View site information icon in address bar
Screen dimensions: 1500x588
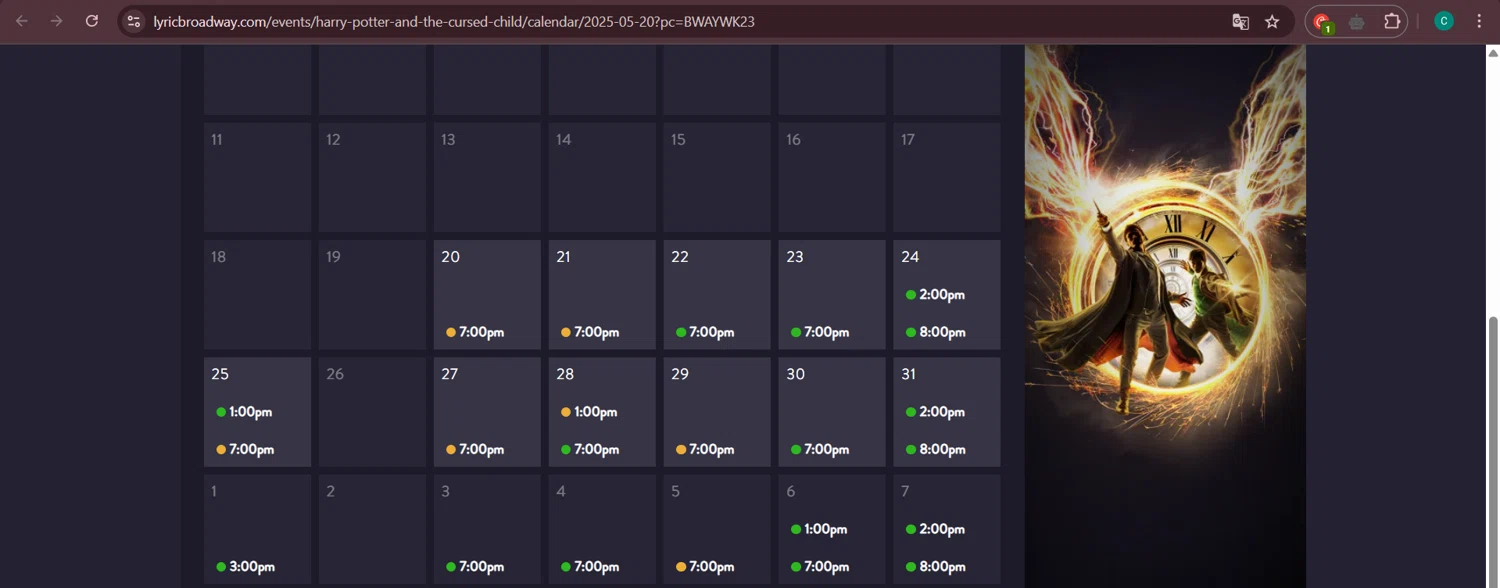coord(134,21)
